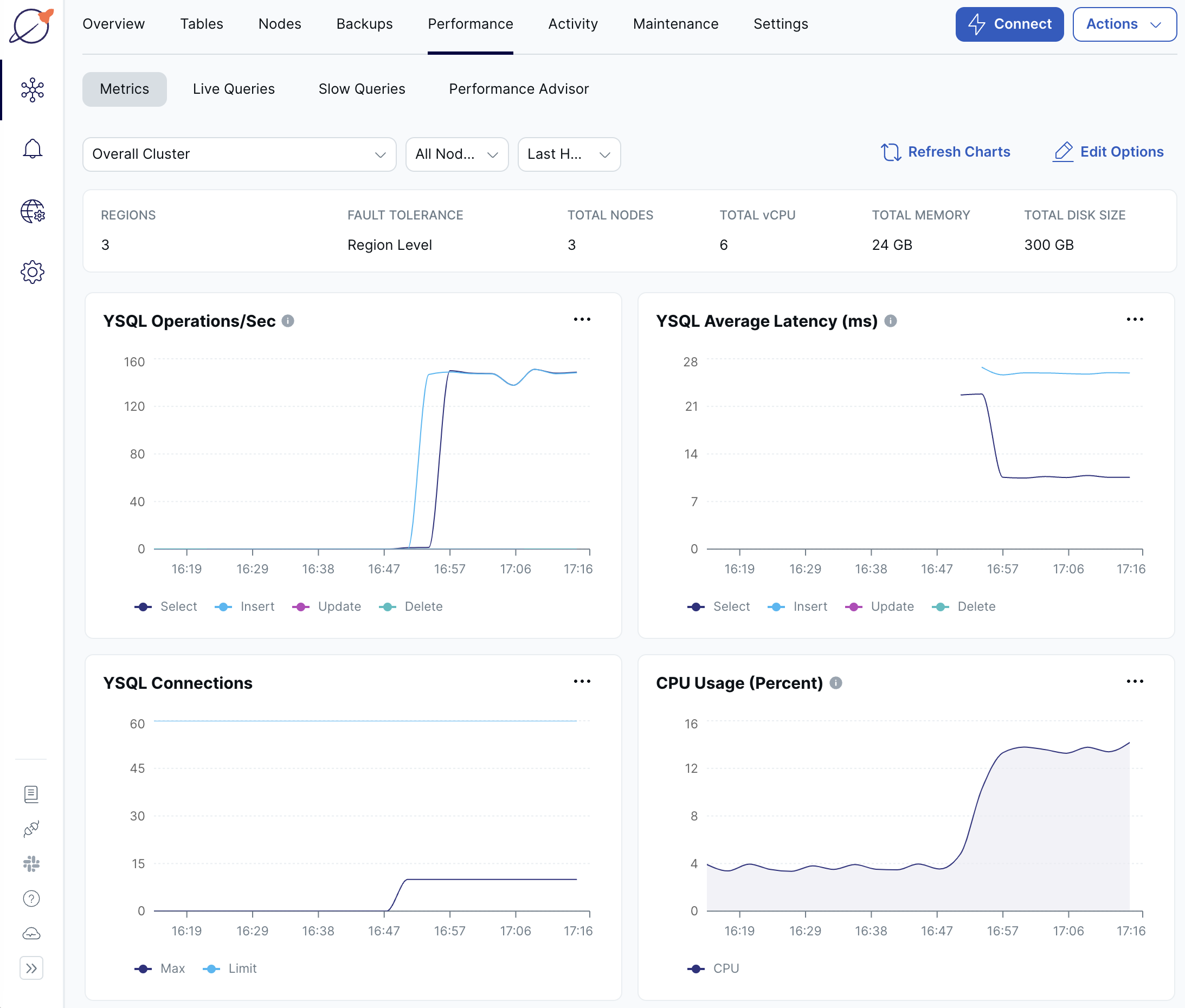Open the CPU Usage chart options menu

1135,681
